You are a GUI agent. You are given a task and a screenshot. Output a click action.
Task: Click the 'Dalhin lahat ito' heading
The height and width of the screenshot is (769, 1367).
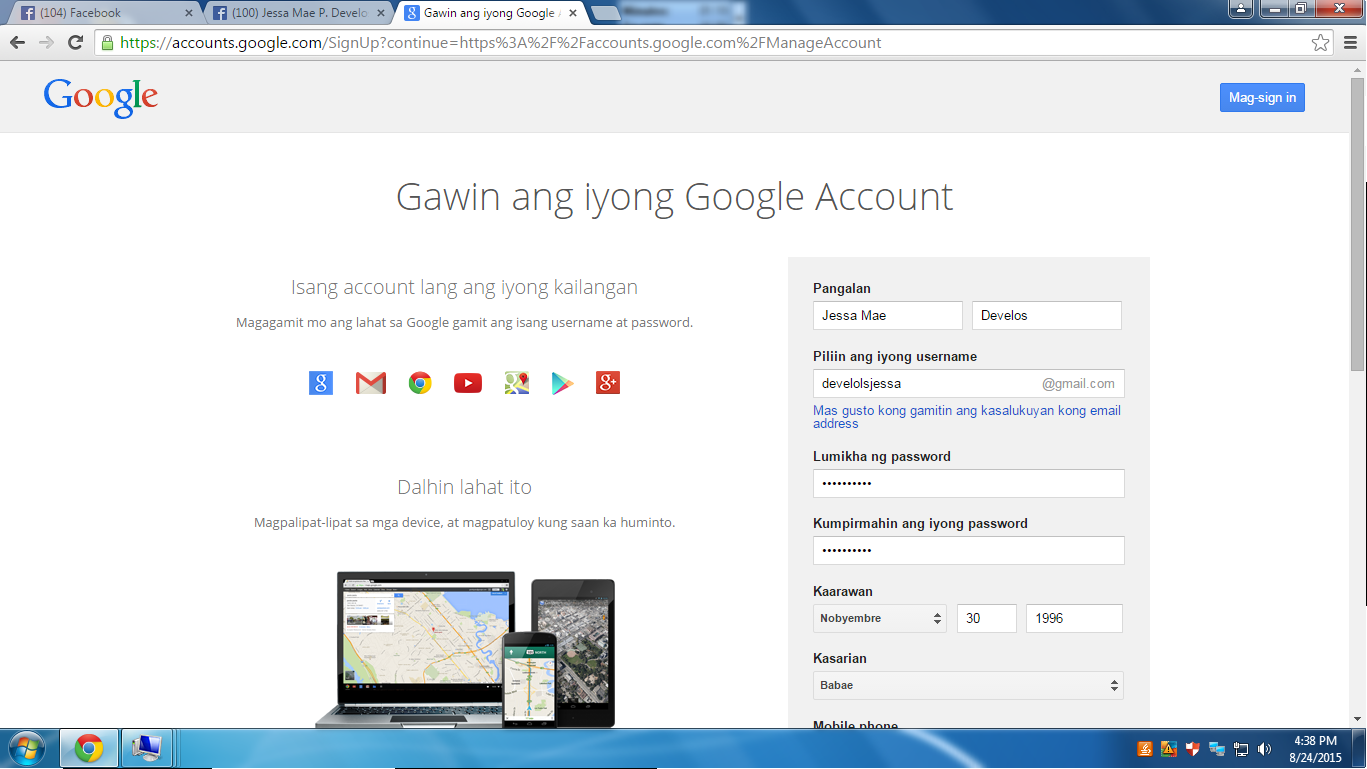click(x=464, y=487)
